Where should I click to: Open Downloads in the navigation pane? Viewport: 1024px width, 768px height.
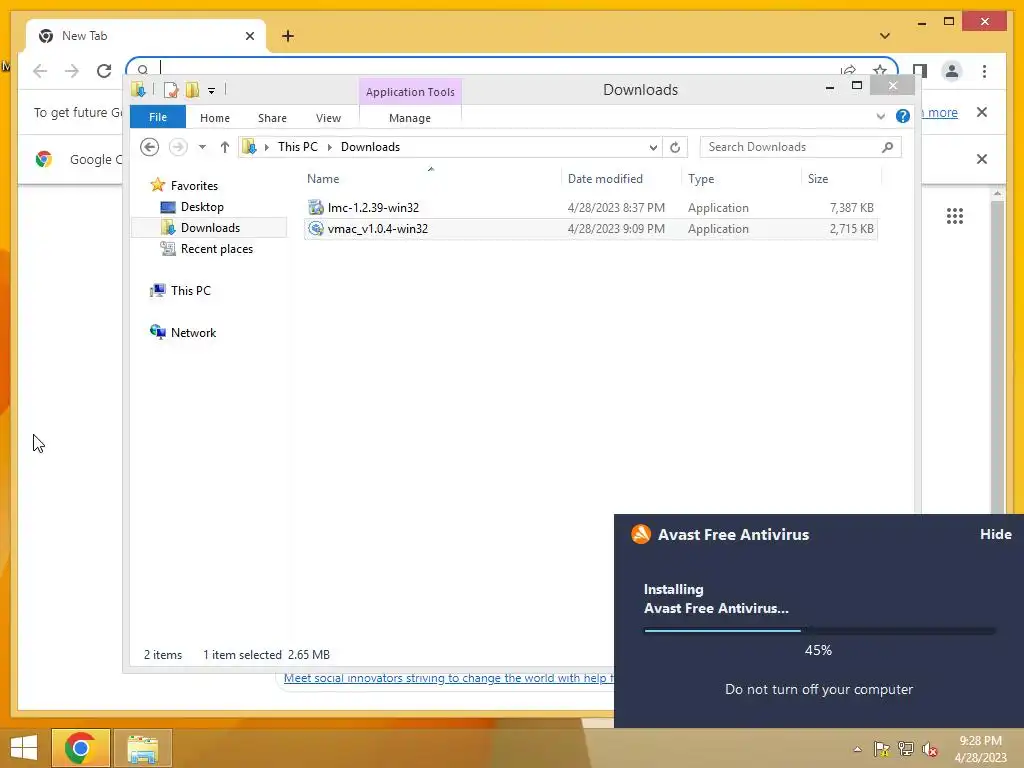(210, 227)
